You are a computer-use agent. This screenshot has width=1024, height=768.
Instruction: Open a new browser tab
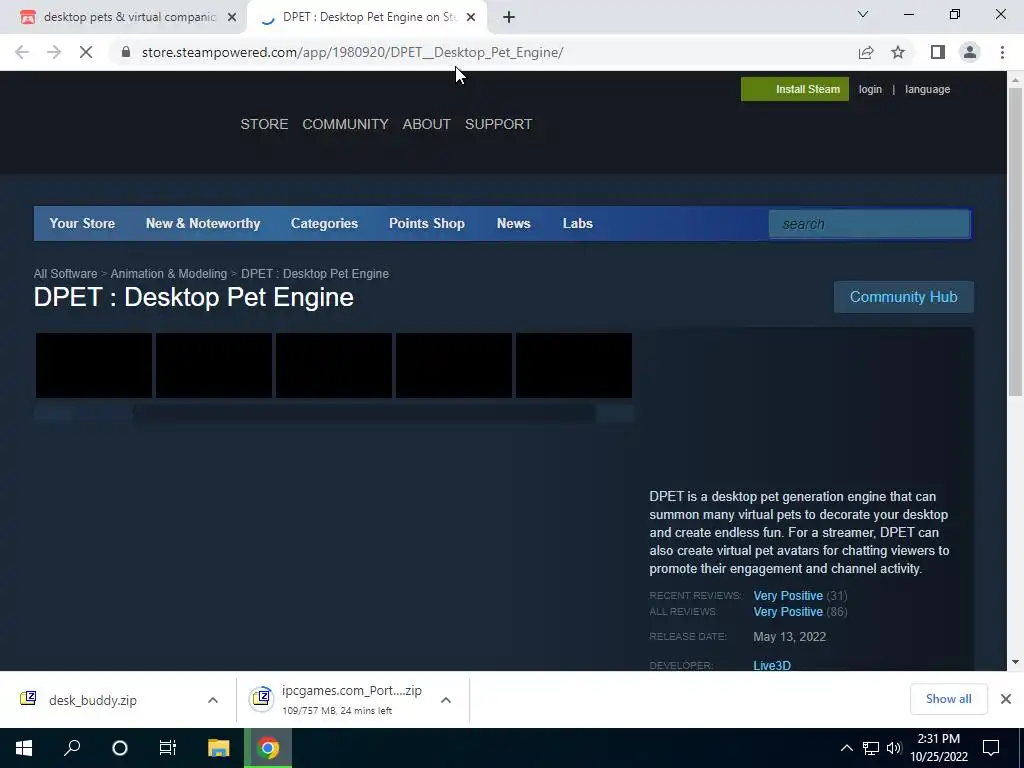pos(509,18)
